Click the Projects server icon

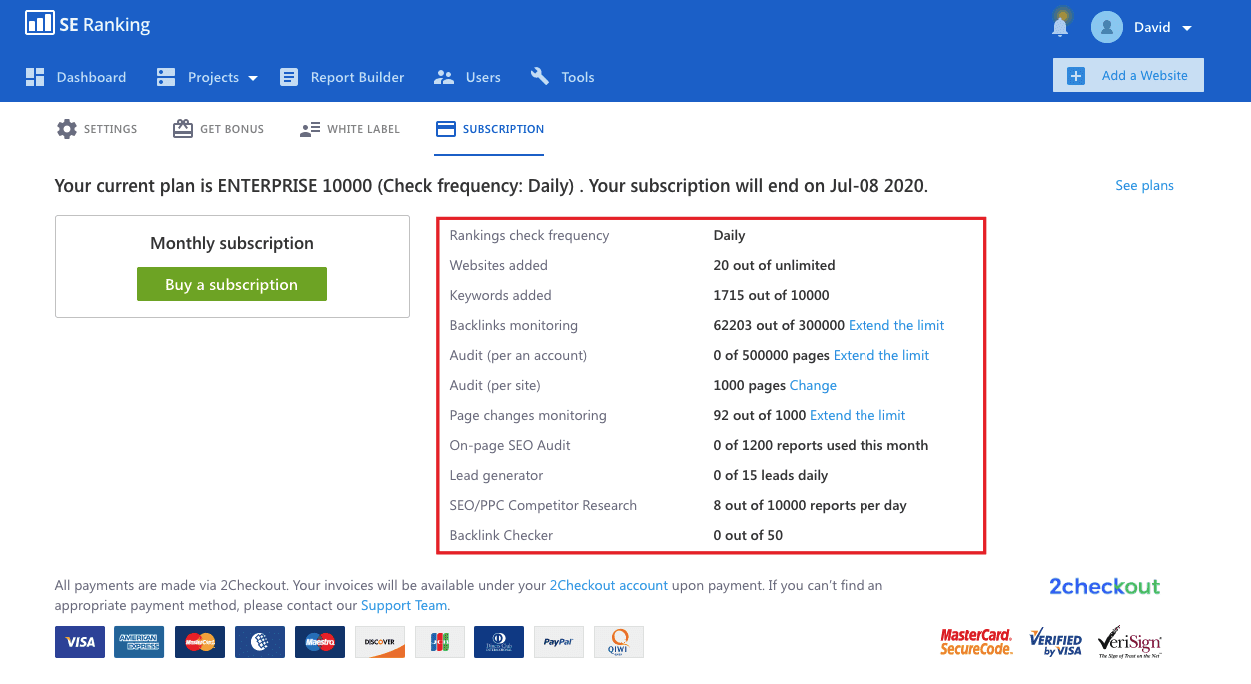pos(166,77)
